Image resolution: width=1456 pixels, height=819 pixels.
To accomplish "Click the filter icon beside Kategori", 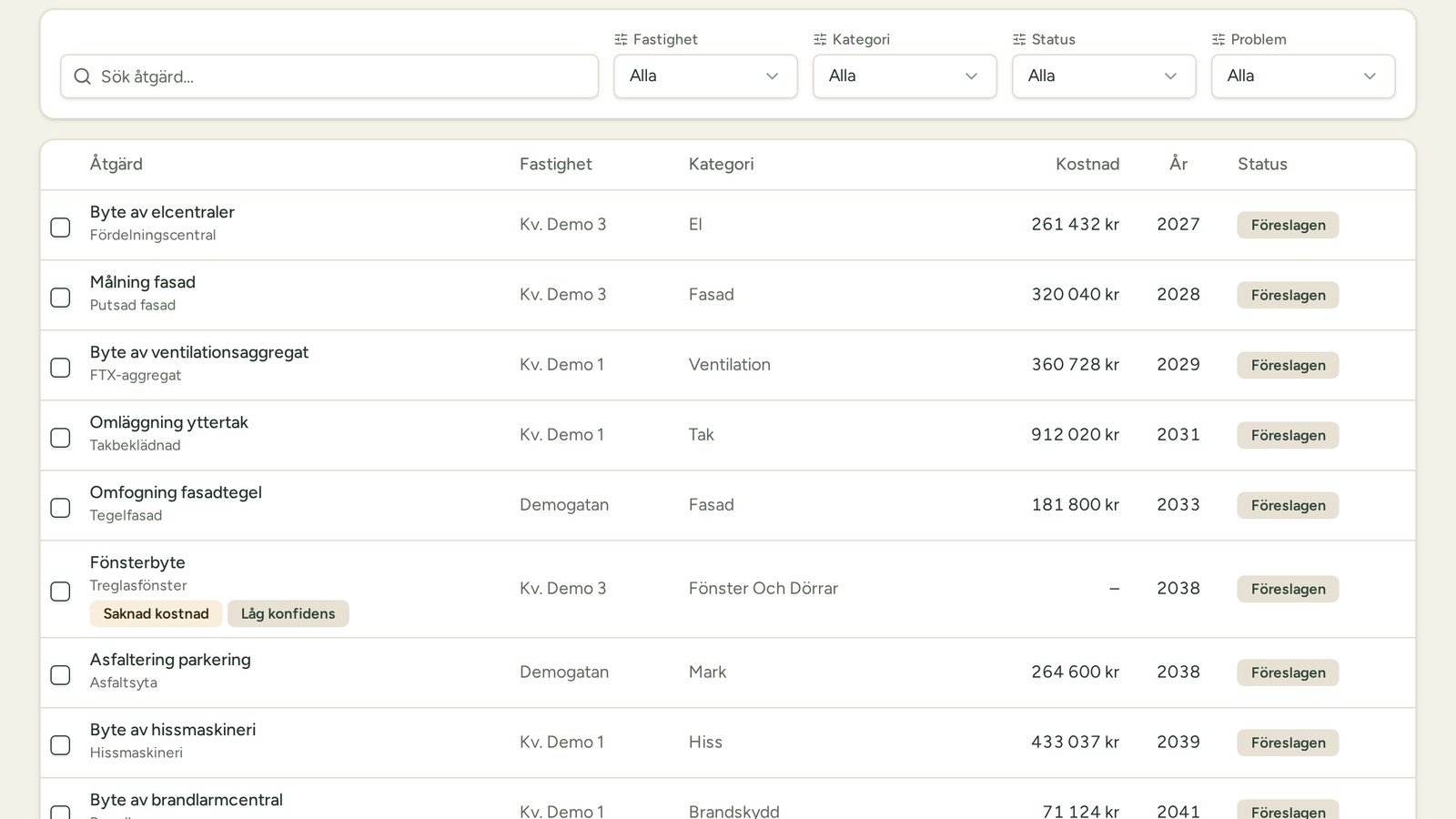I will (820, 39).
